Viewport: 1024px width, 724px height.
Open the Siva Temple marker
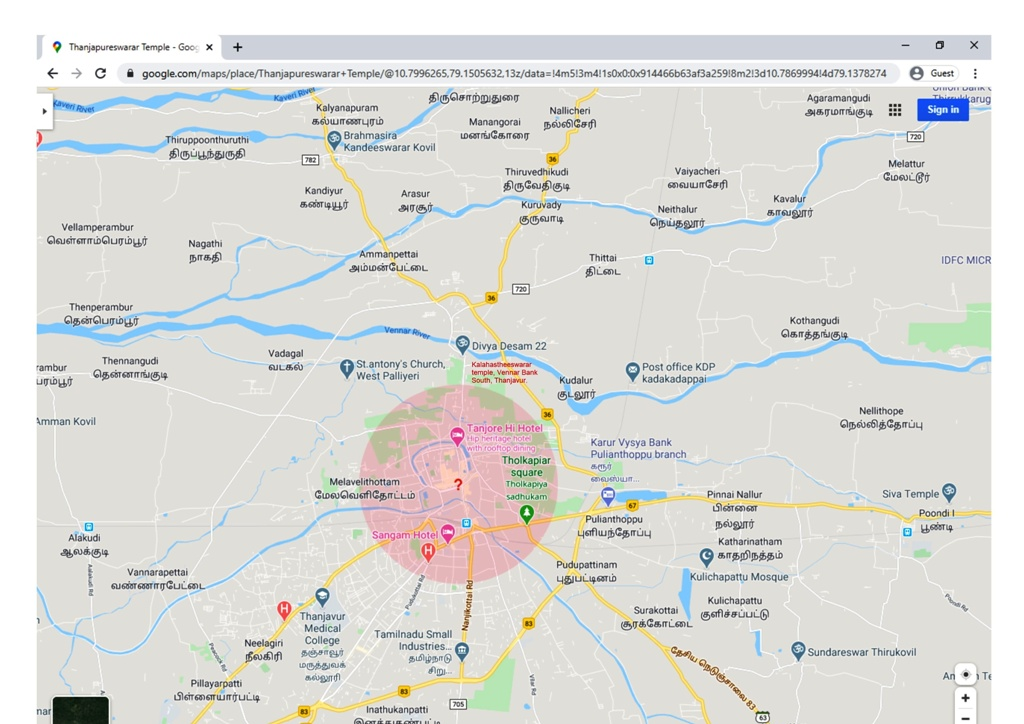coord(948,492)
